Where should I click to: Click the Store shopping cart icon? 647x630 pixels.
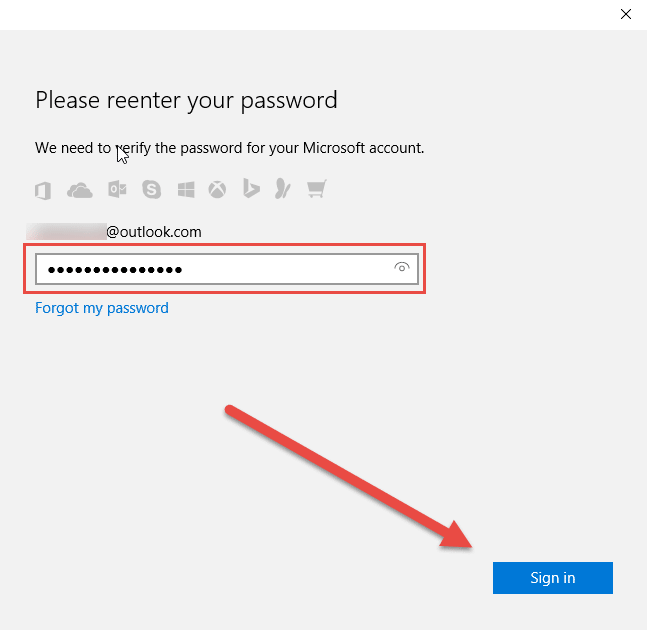coord(316,189)
